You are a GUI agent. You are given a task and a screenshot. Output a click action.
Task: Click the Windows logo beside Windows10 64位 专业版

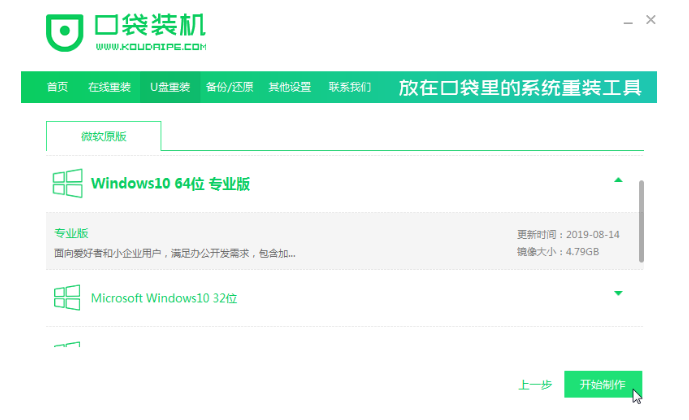click(67, 183)
